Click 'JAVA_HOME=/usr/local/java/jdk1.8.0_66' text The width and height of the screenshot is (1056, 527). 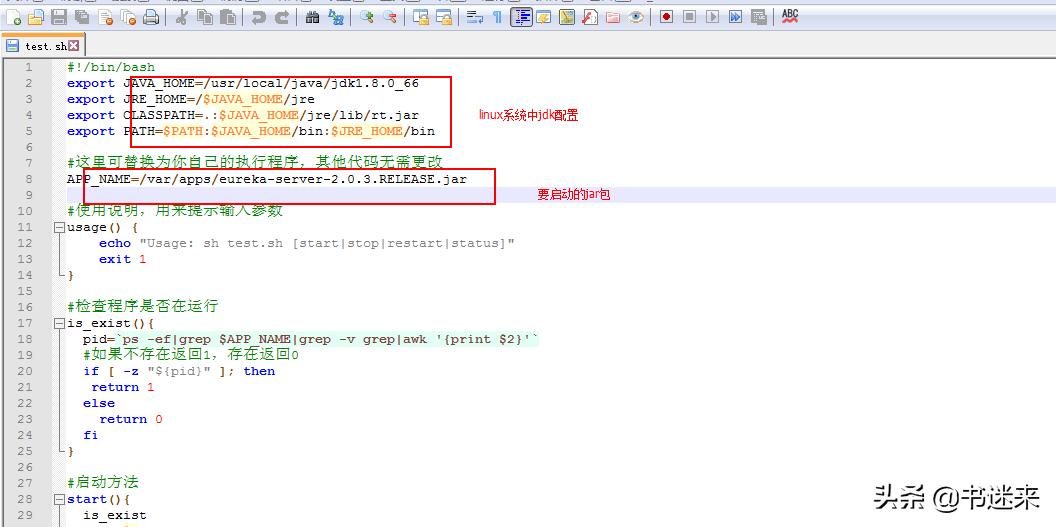click(x=271, y=83)
